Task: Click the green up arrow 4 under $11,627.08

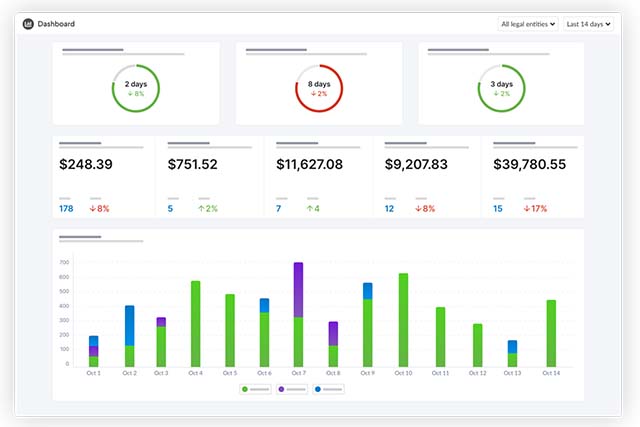Action: click(x=313, y=208)
